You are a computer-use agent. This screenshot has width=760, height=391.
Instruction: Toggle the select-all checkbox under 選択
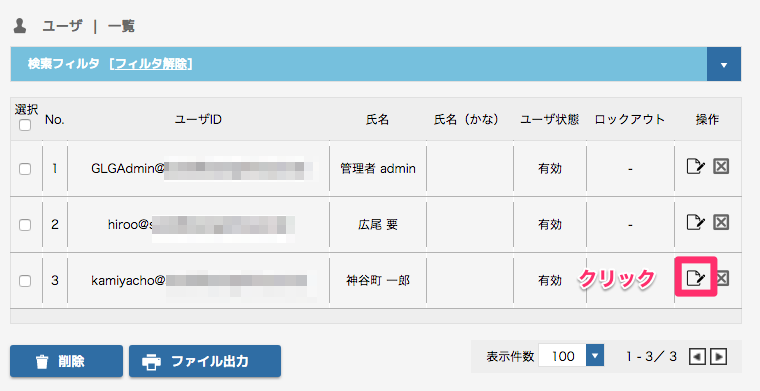pos(25,125)
